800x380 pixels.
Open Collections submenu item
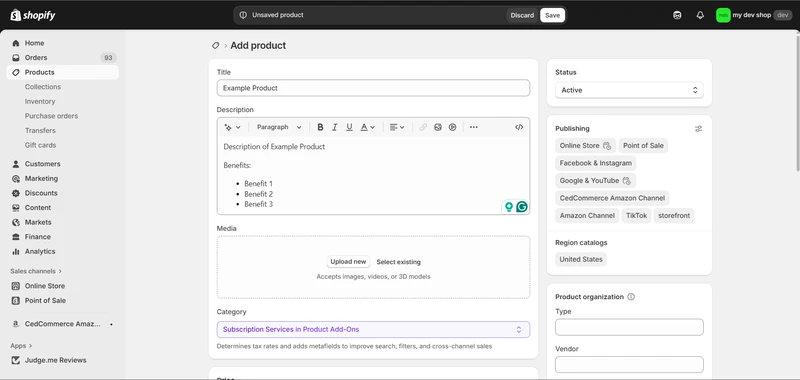tap(43, 87)
